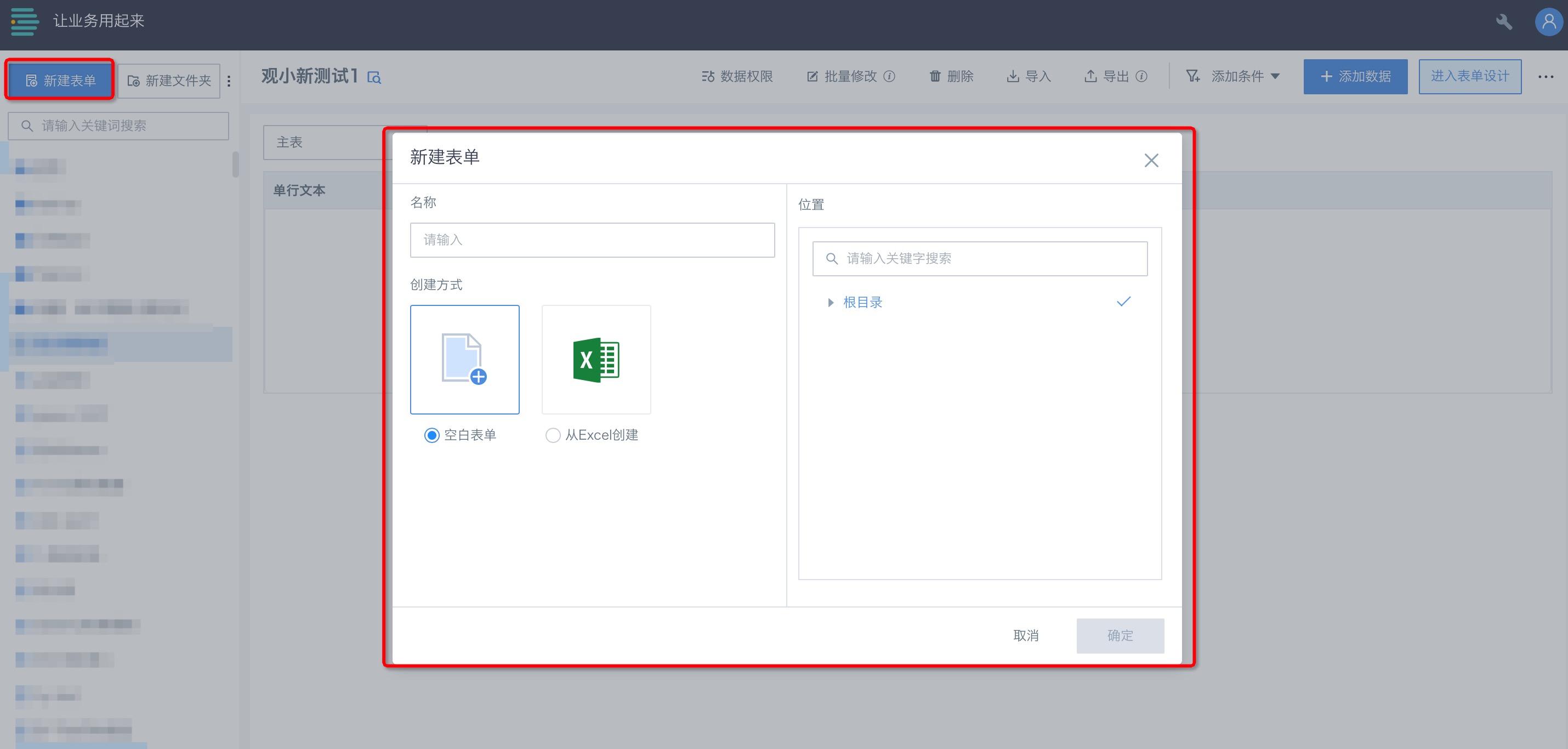The width and height of the screenshot is (1568, 749).
Task: Open the user avatar profile icon
Action: (x=1548, y=22)
